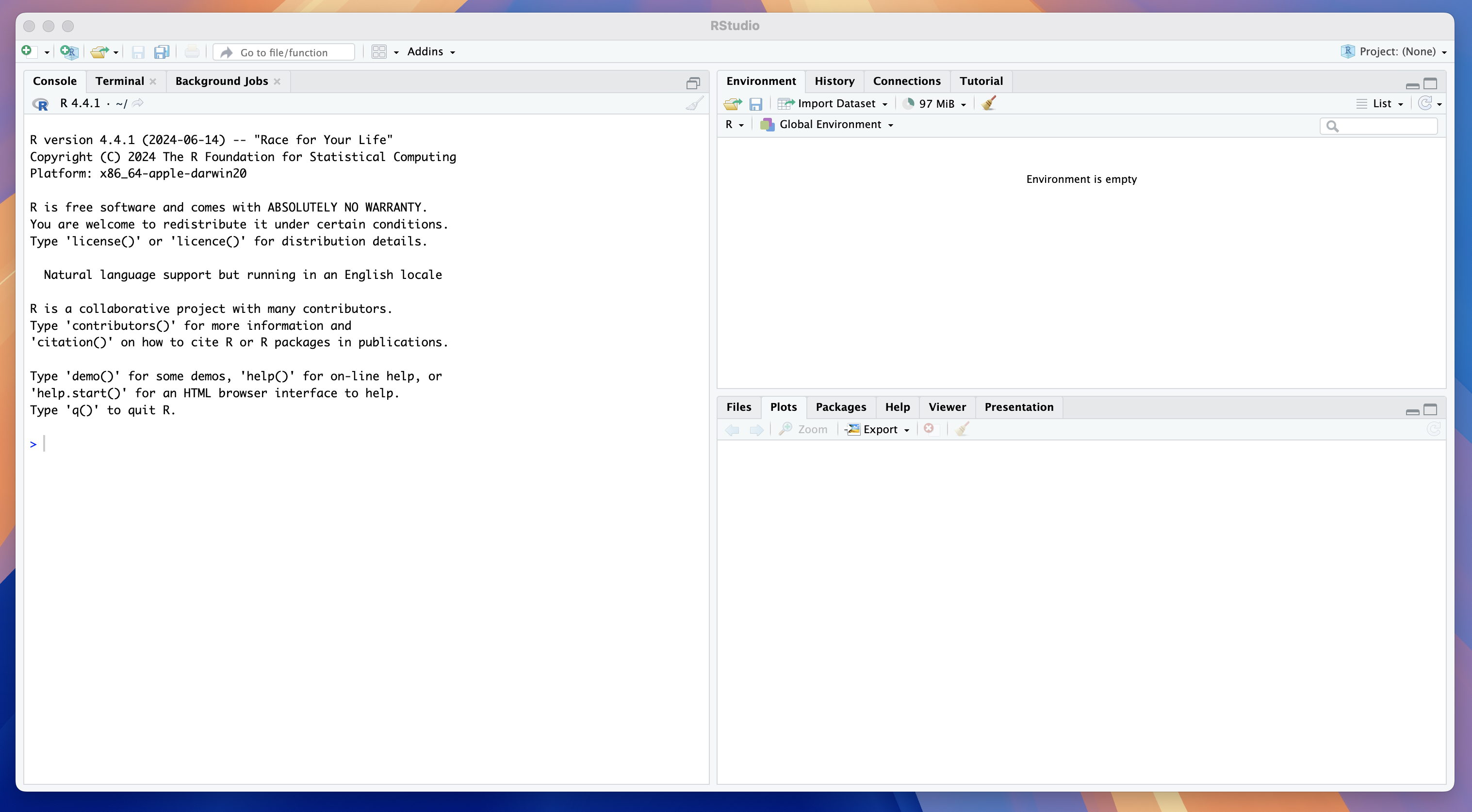Click the Open File folder icon
Image resolution: width=1472 pixels, height=812 pixels.
(99, 52)
